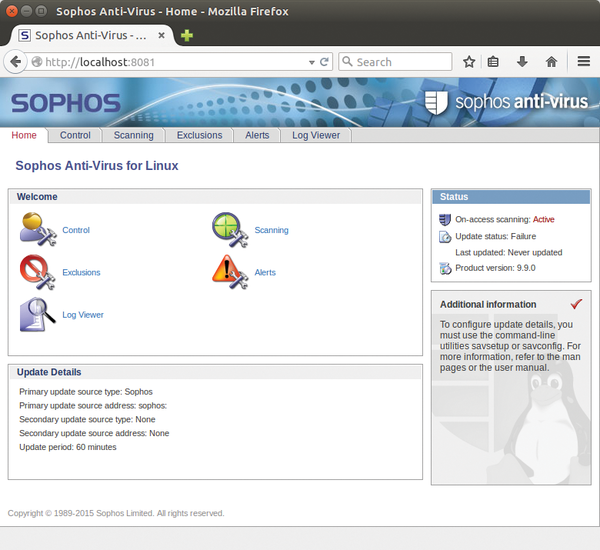Click 'Secondary update source address: None'
Viewport: 600px width, 550px height.
[94, 433]
